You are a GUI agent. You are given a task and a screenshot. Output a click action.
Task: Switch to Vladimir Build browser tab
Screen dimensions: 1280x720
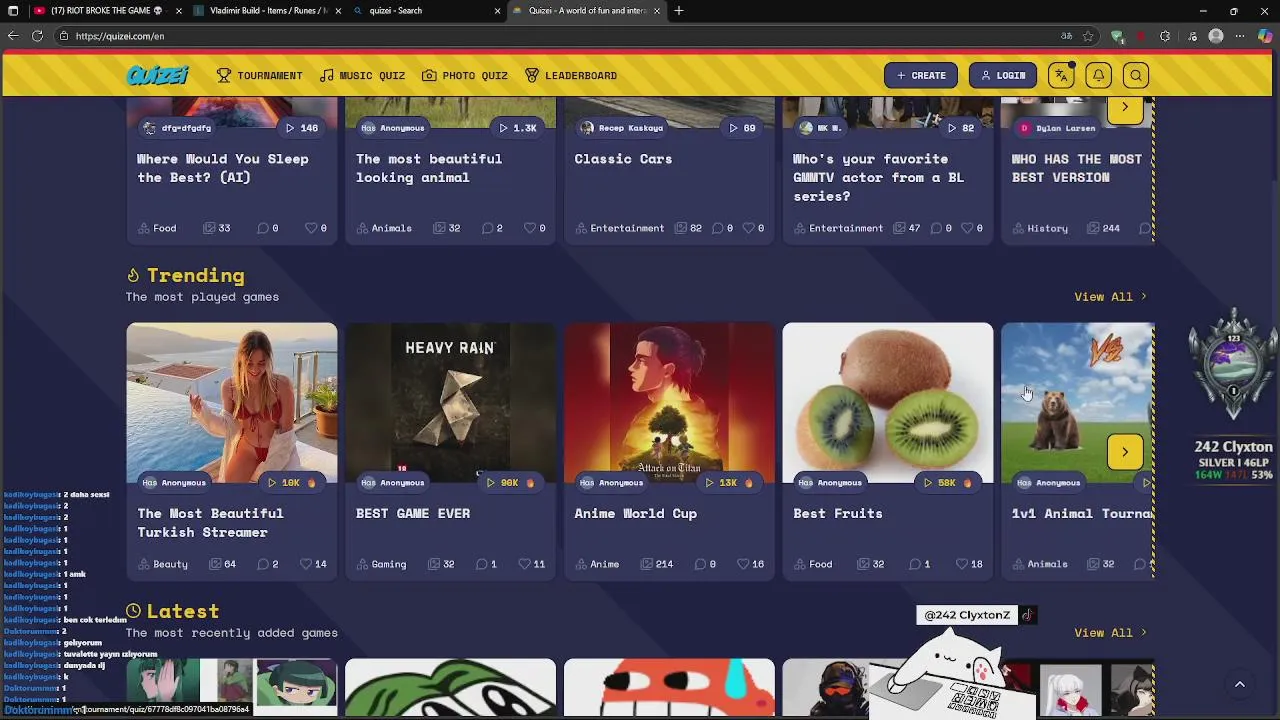pyautogui.click(x=267, y=11)
